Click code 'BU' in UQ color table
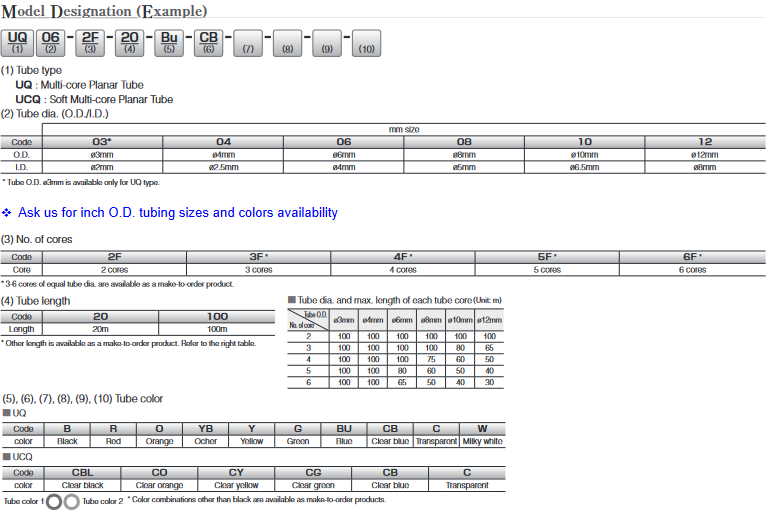The width and height of the screenshot is (774, 513). pos(344,429)
